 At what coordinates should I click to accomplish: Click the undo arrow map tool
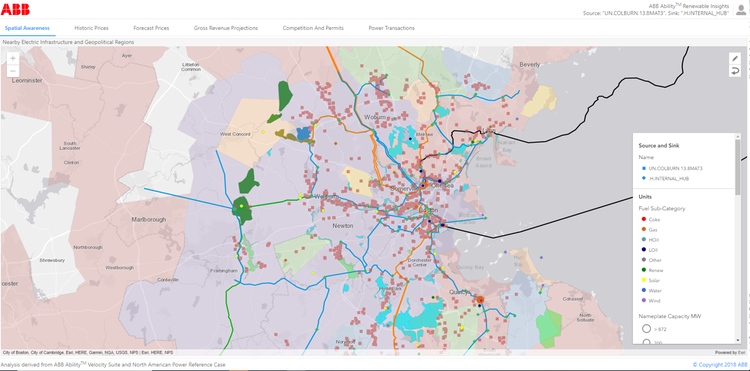(x=735, y=71)
